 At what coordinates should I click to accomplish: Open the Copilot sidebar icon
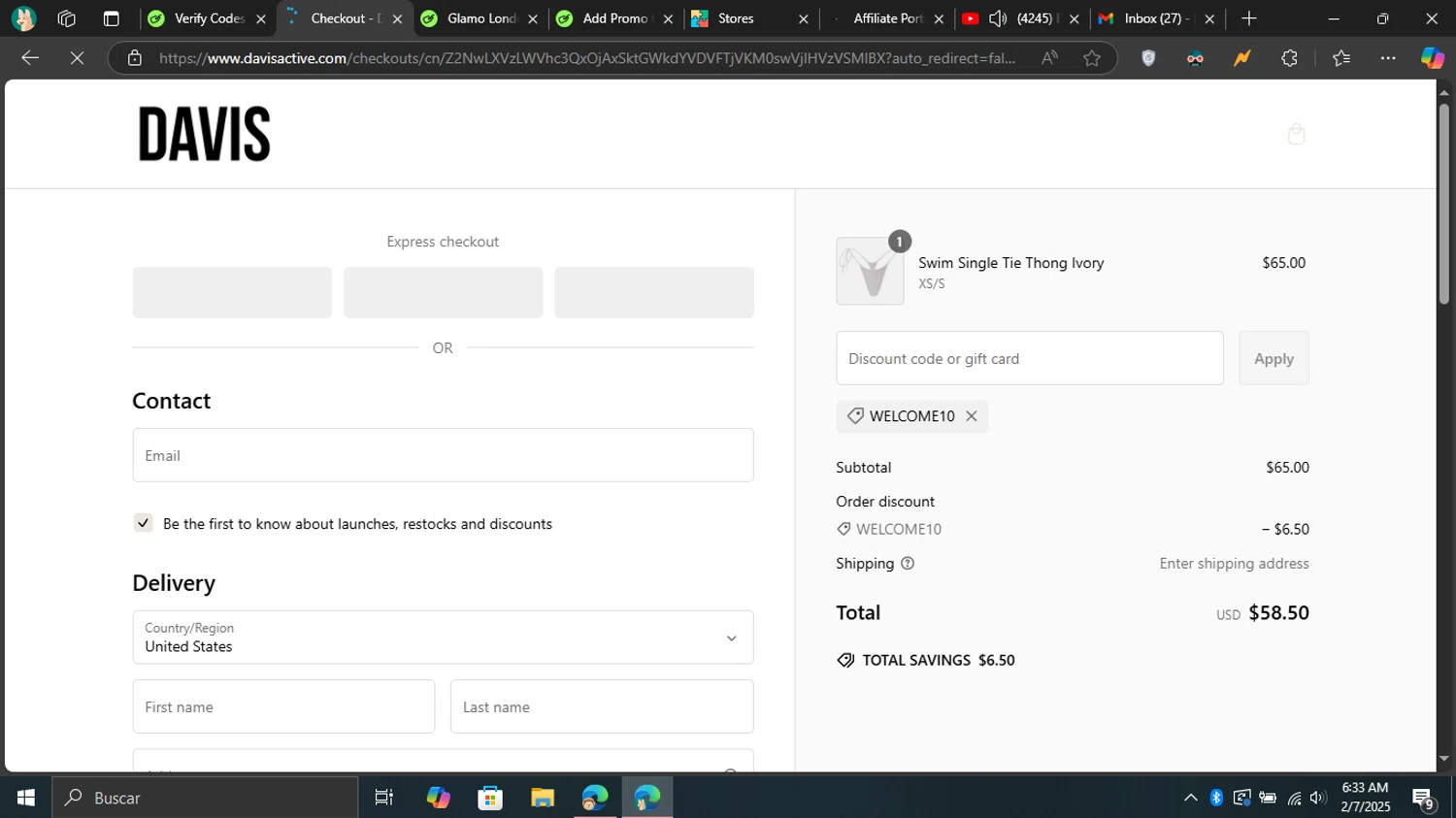click(x=1432, y=58)
